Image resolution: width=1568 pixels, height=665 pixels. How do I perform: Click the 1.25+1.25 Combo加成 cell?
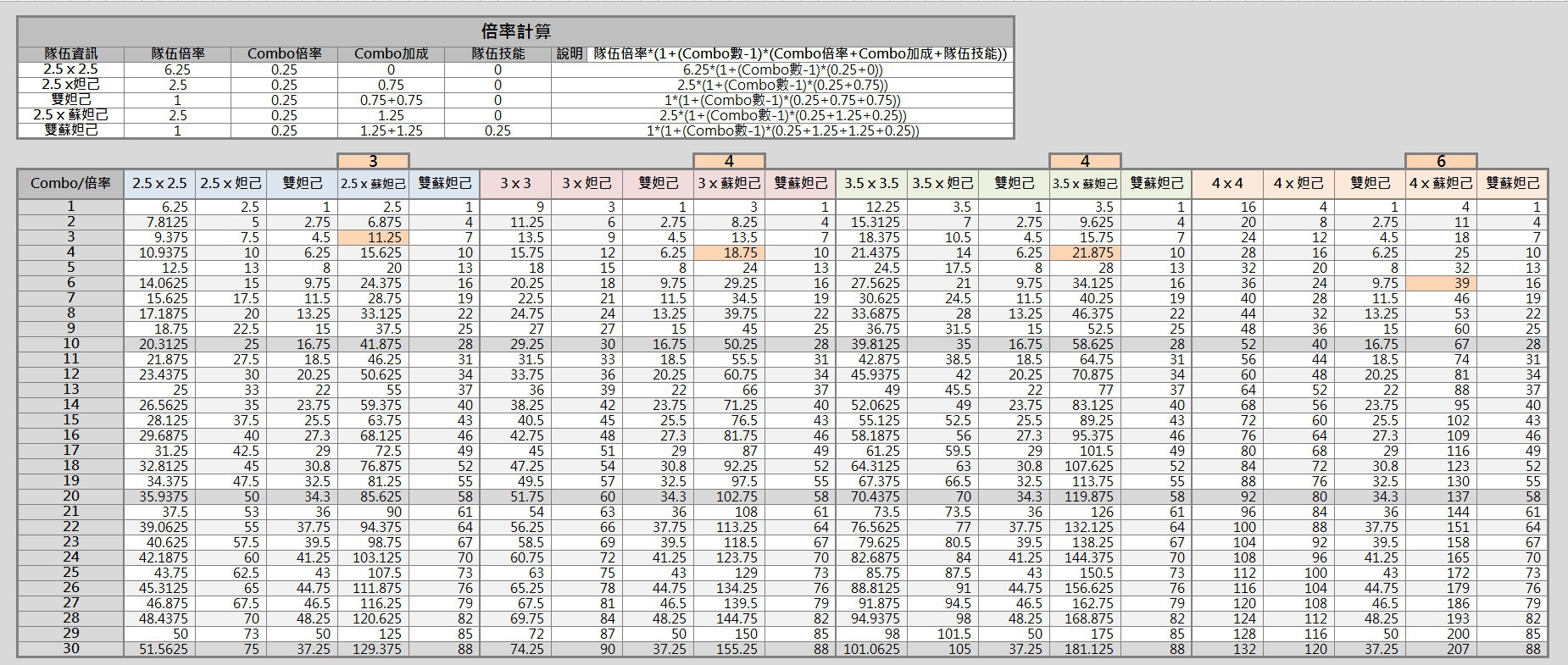coord(391,130)
